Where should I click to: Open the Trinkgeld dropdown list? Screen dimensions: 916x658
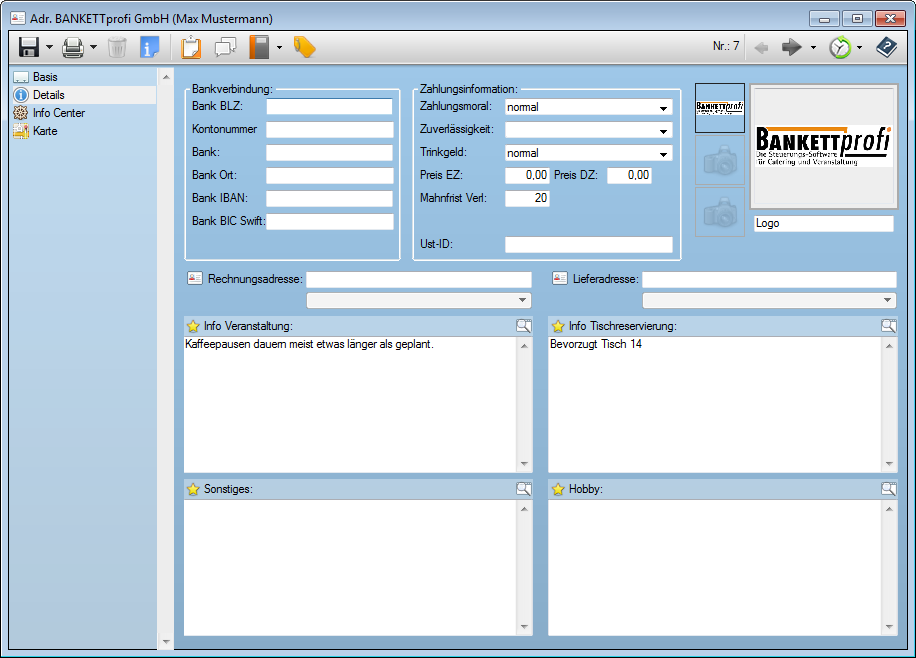[x=663, y=154]
